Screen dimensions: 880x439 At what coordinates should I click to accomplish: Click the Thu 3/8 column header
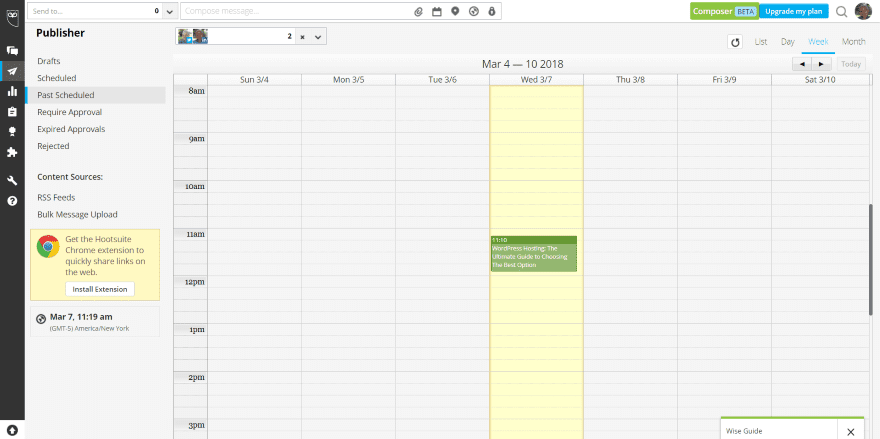[x=630, y=80]
